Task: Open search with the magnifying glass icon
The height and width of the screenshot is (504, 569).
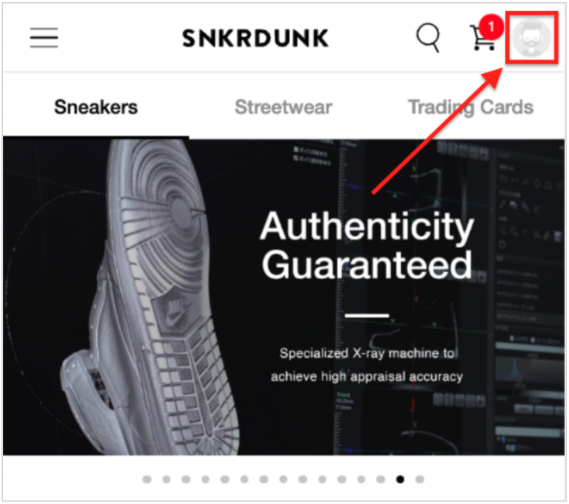Action: pos(429,37)
